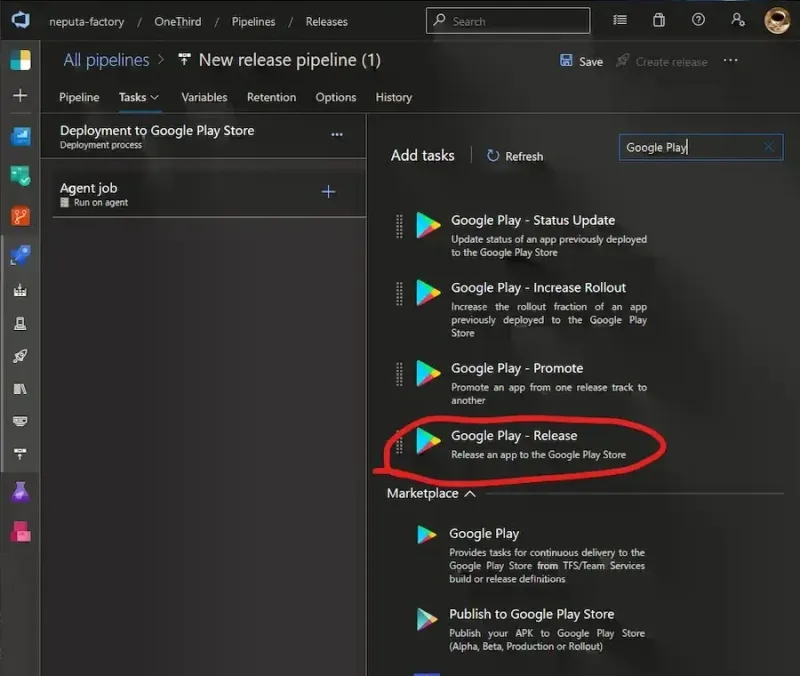Open the help question mark icon
This screenshot has height=676, width=800.
pyautogui.click(x=698, y=20)
